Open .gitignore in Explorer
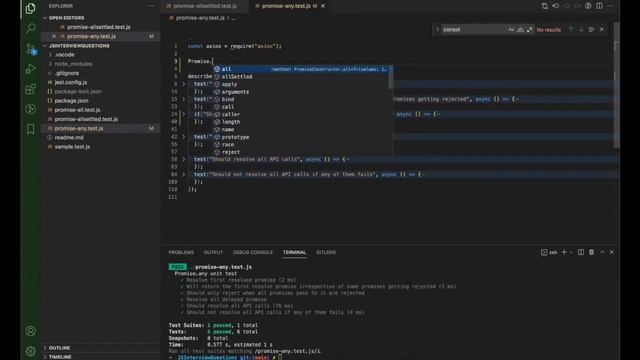640x360 pixels. pyautogui.click(x=67, y=73)
